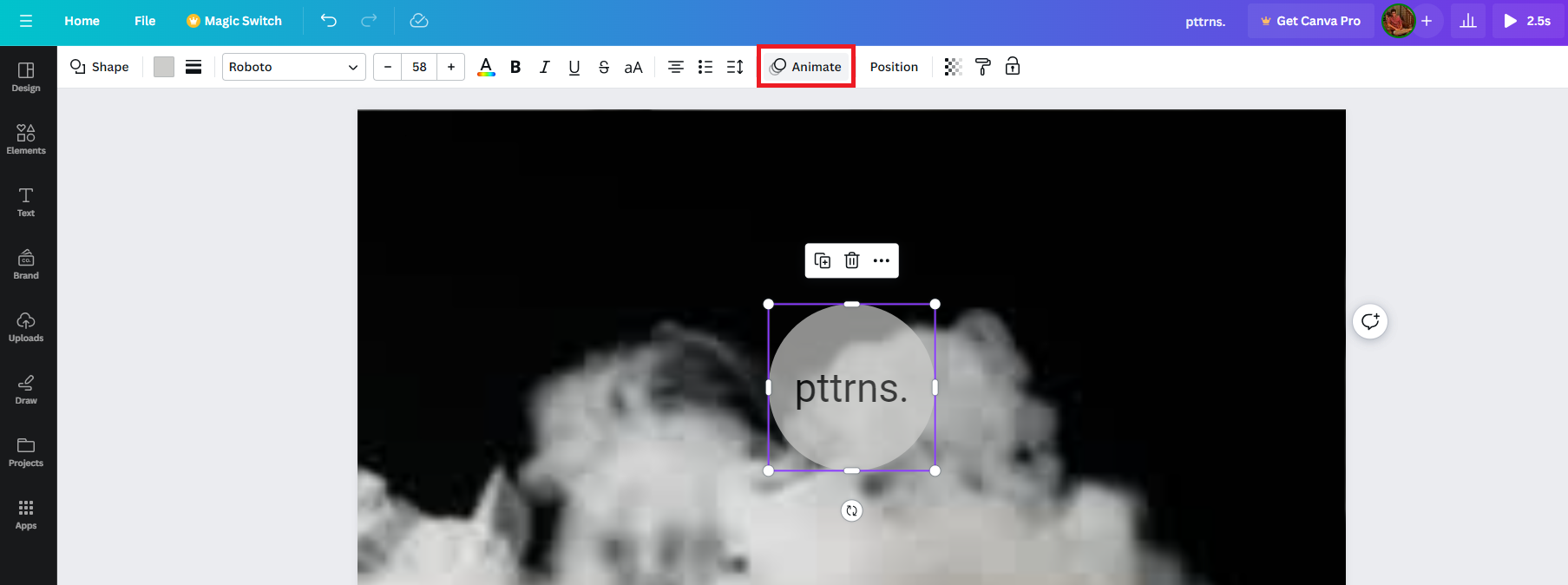The width and height of the screenshot is (1568, 585).
Task: Change text alignment
Action: coord(676,67)
